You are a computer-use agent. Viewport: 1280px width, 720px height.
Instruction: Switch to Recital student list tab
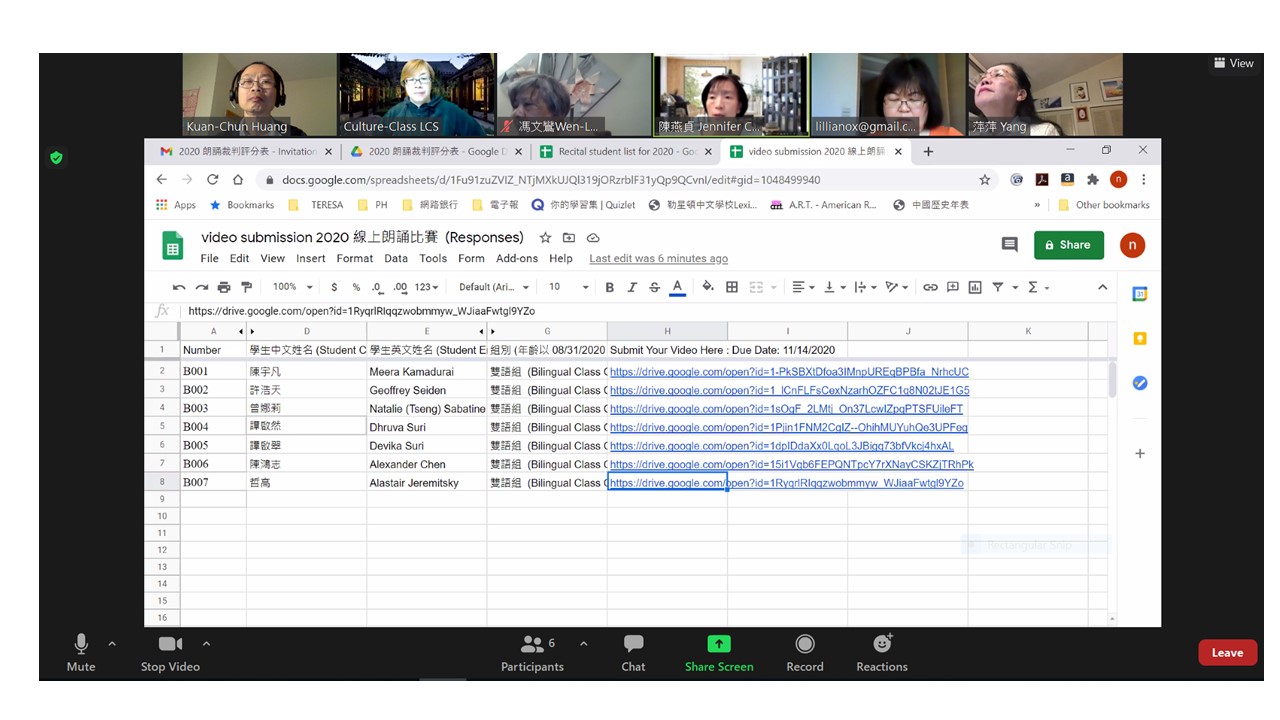pos(620,152)
